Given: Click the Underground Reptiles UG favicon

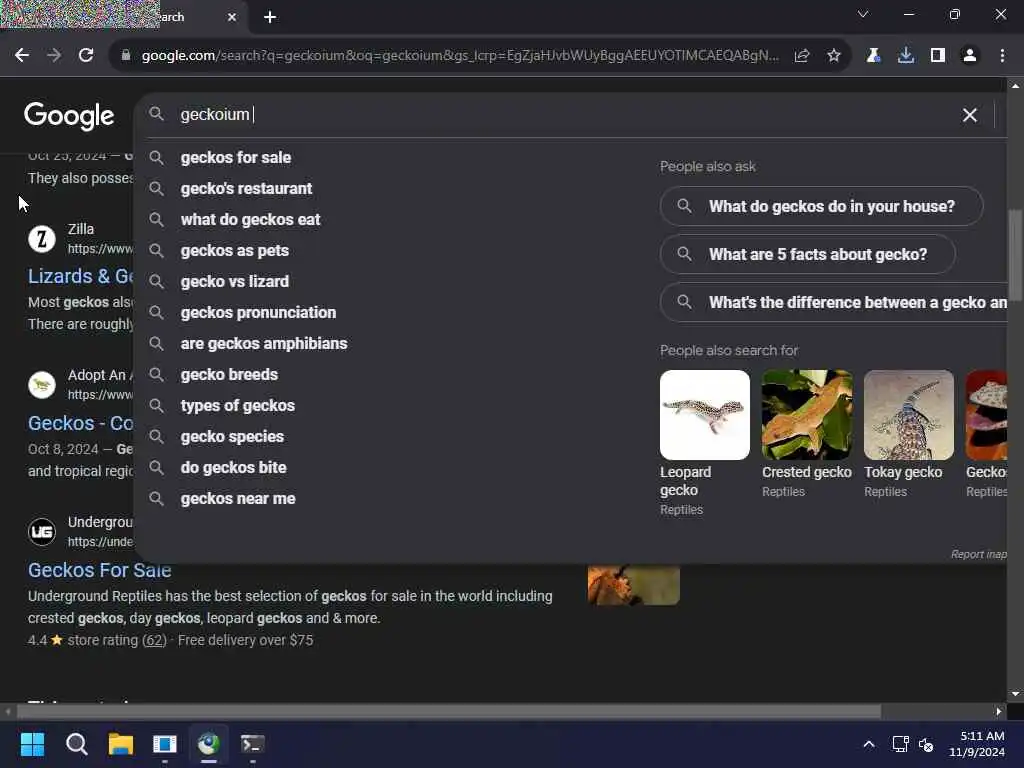Looking at the screenshot, I should tap(42, 532).
